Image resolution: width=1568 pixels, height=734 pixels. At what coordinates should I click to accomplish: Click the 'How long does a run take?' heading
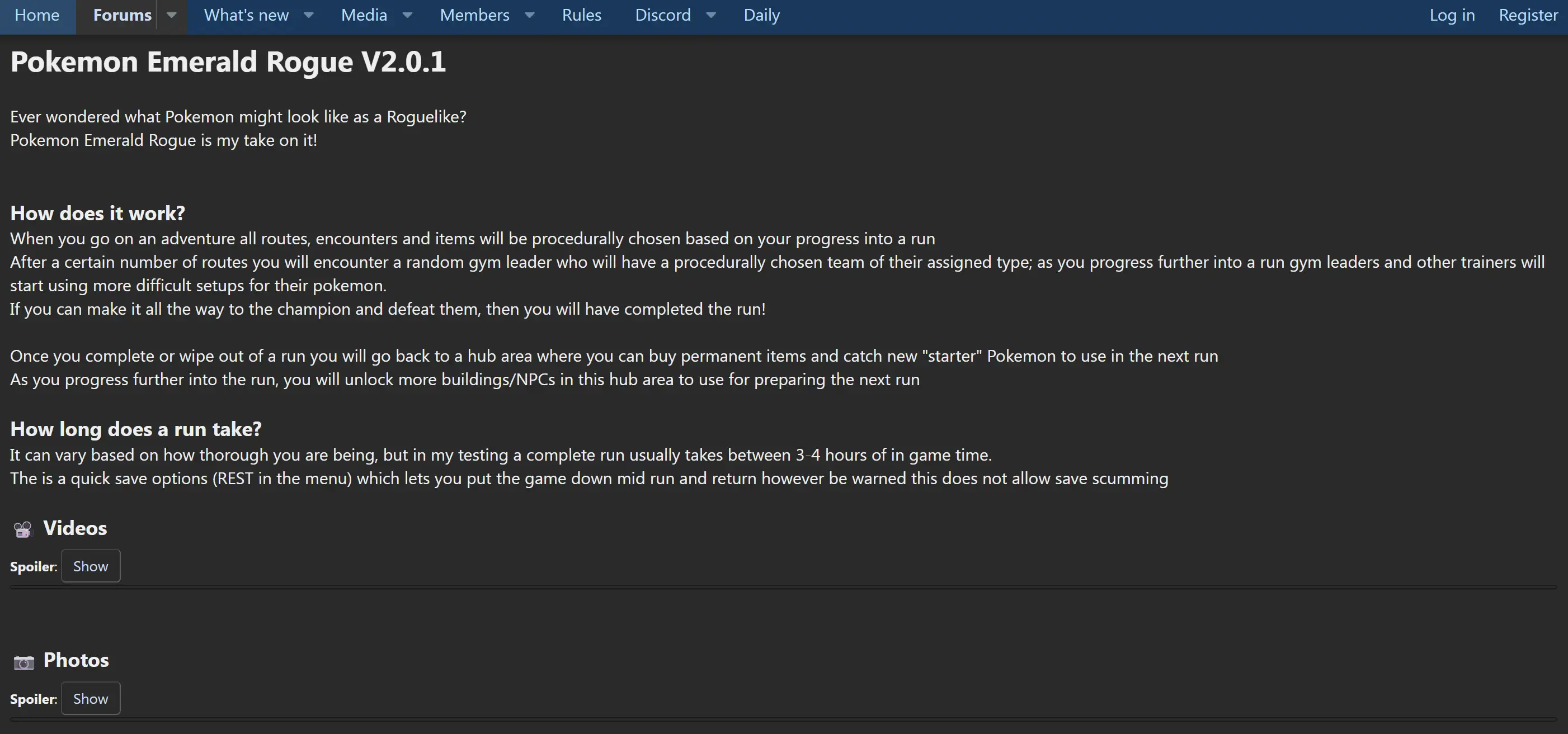point(136,429)
